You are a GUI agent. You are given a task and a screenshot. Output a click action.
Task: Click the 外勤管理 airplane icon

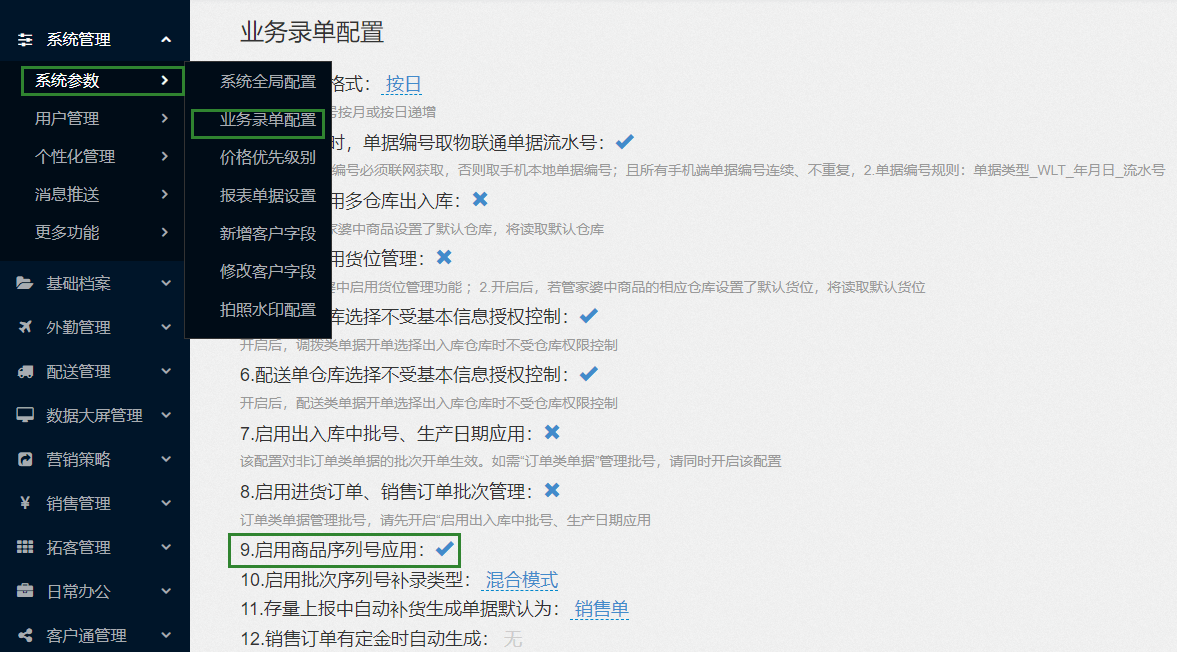(x=25, y=327)
